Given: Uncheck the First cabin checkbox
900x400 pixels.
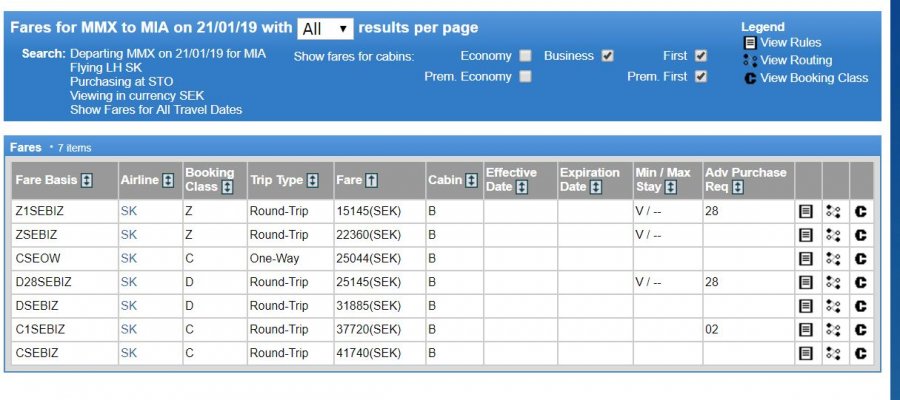Looking at the screenshot, I should (701, 56).
